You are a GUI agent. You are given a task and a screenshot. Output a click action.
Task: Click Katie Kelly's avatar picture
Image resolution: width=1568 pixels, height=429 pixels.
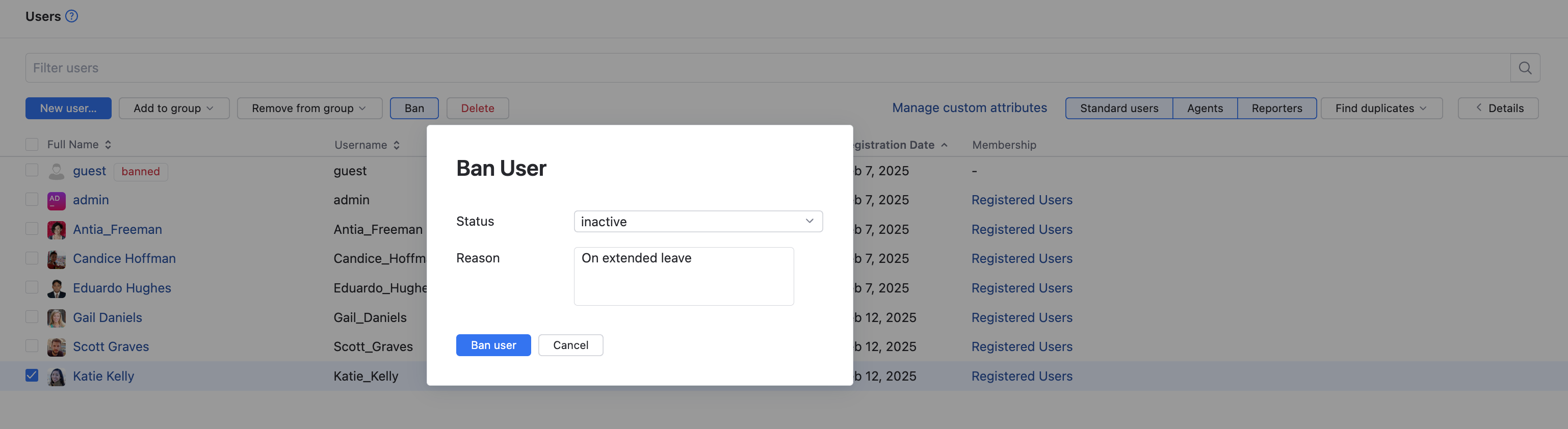[x=56, y=377]
